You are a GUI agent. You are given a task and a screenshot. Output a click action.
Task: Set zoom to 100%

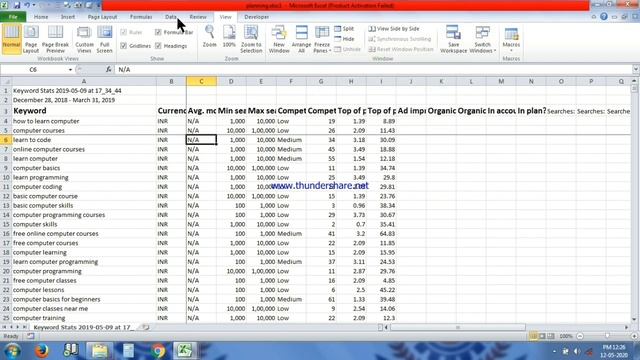point(229,37)
